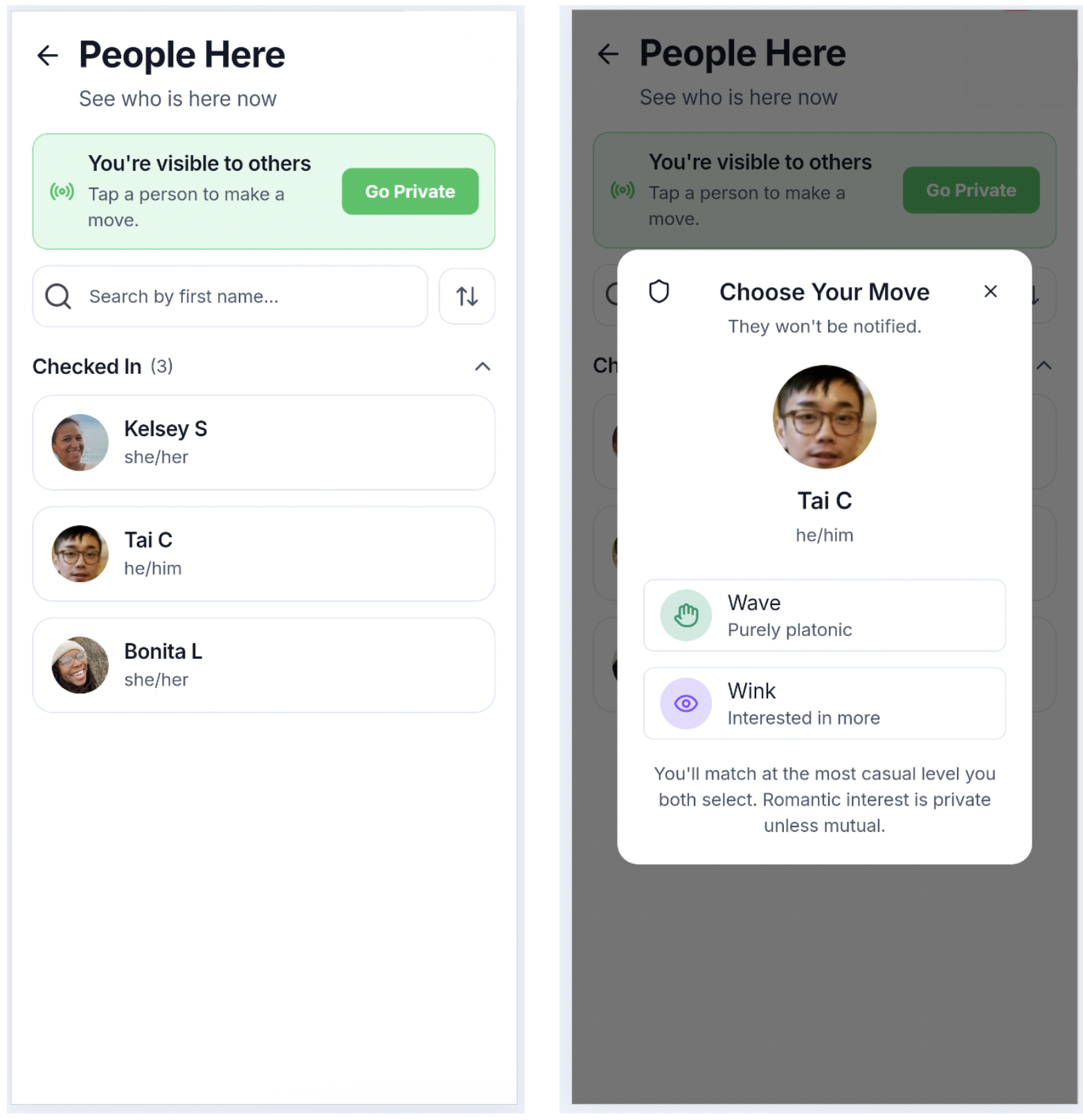Click the sort arrows icon beside search
1083x1120 pixels.
tap(467, 296)
